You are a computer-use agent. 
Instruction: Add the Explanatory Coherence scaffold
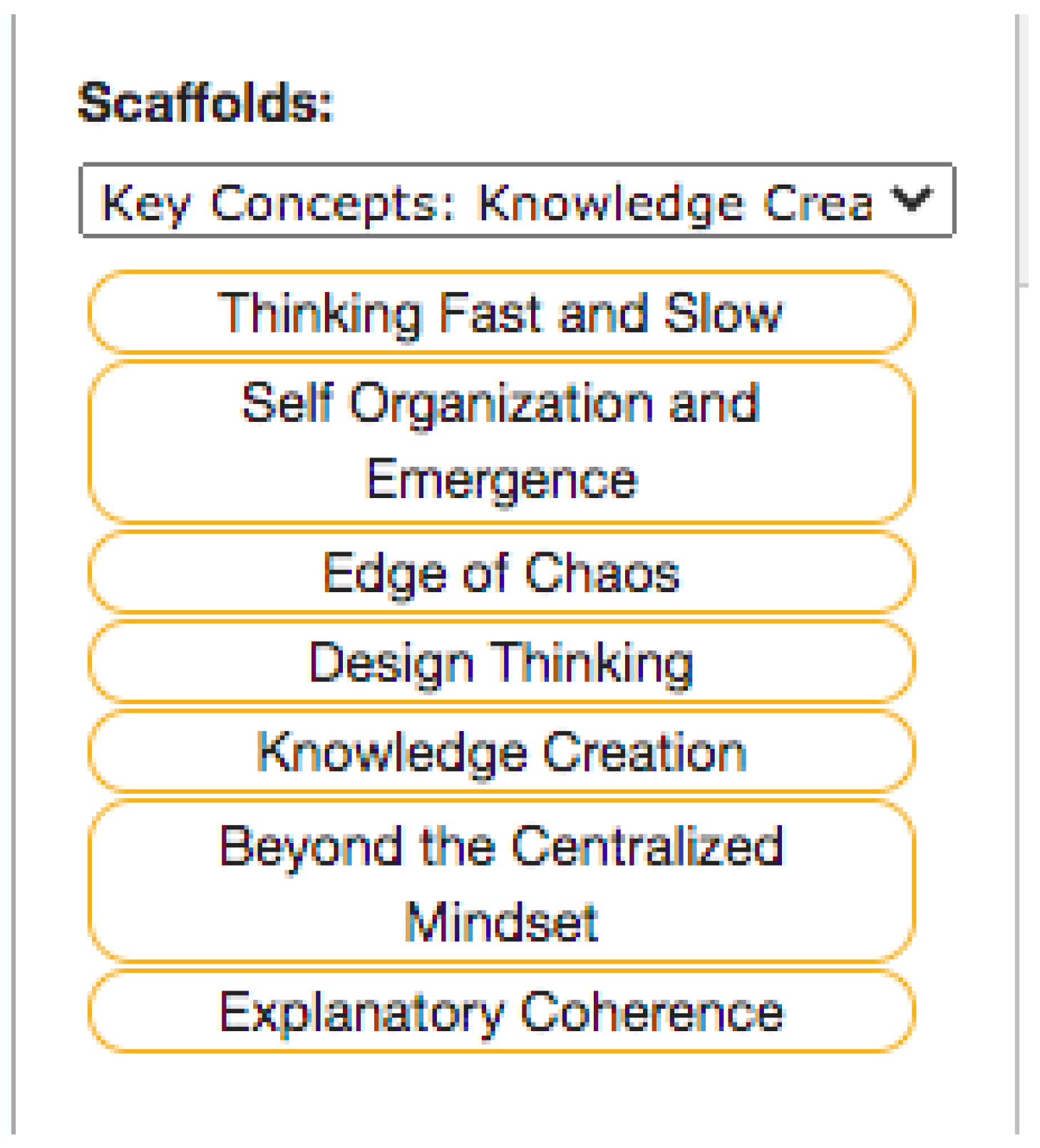[x=501, y=1011]
